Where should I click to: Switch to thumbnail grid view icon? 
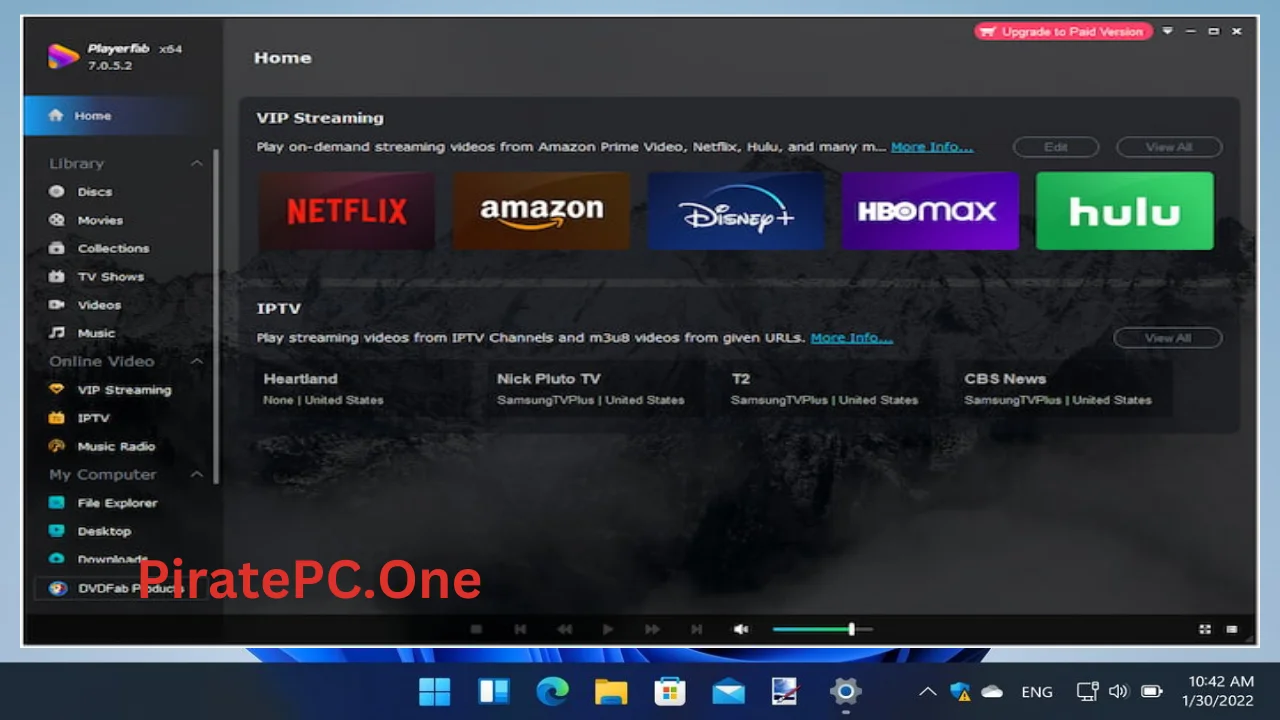1205,629
